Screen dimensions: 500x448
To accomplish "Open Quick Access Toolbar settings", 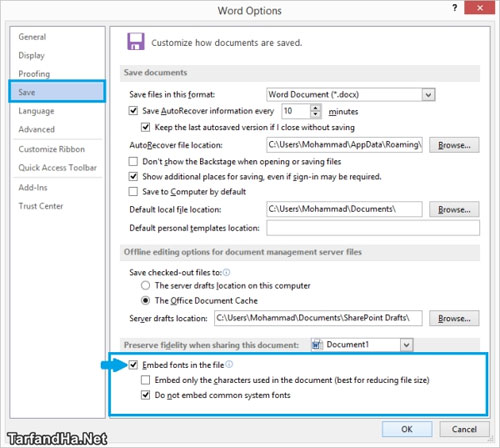I will click(x=57, y=167).
